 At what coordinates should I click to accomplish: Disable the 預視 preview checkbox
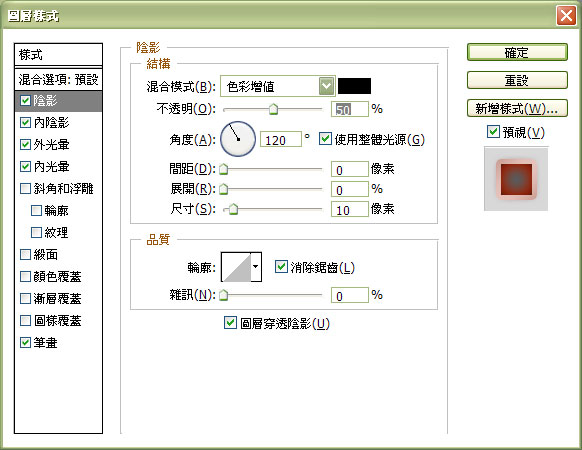click(493, 131)
